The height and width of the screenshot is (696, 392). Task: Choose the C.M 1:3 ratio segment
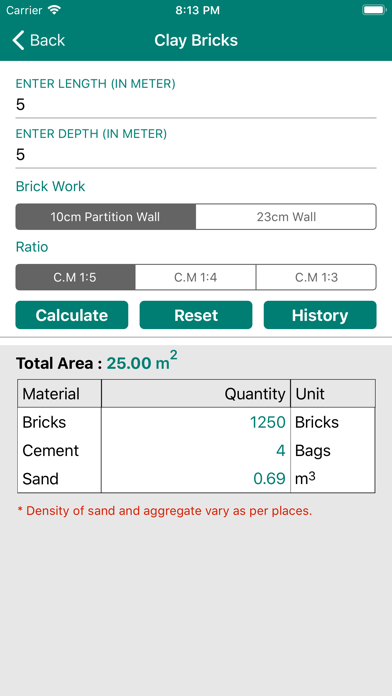[x=316, y=277]
